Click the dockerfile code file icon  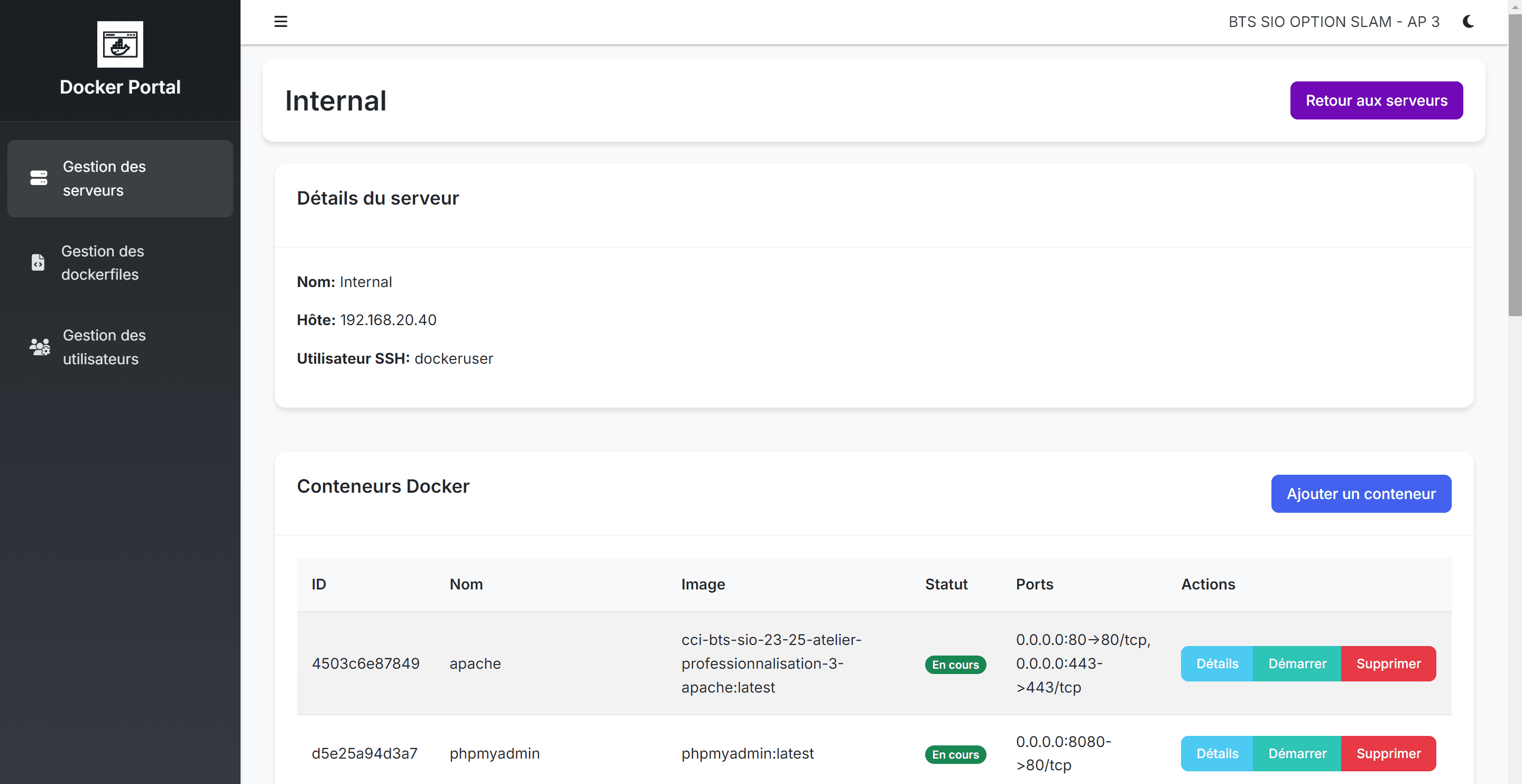pos(38,262)
